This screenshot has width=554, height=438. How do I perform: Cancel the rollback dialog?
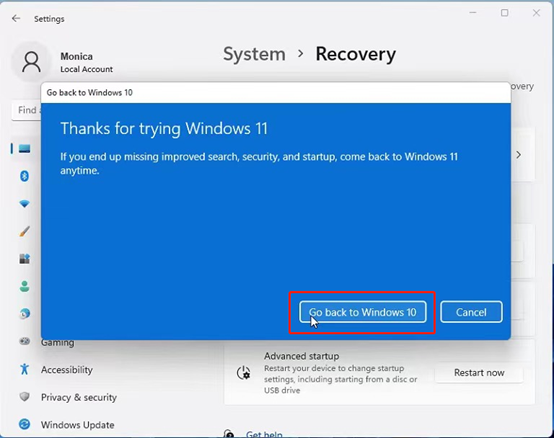(x=471, y=312)
